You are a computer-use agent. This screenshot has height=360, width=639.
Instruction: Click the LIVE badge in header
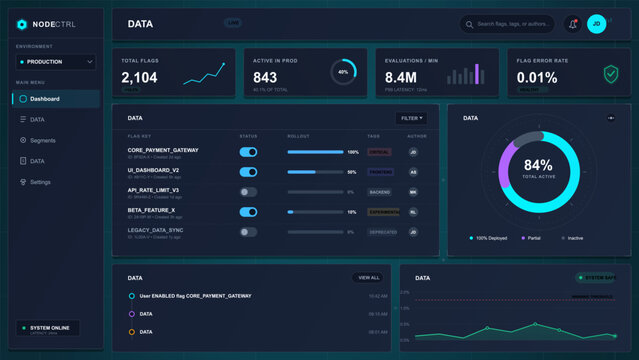(233, 23)
